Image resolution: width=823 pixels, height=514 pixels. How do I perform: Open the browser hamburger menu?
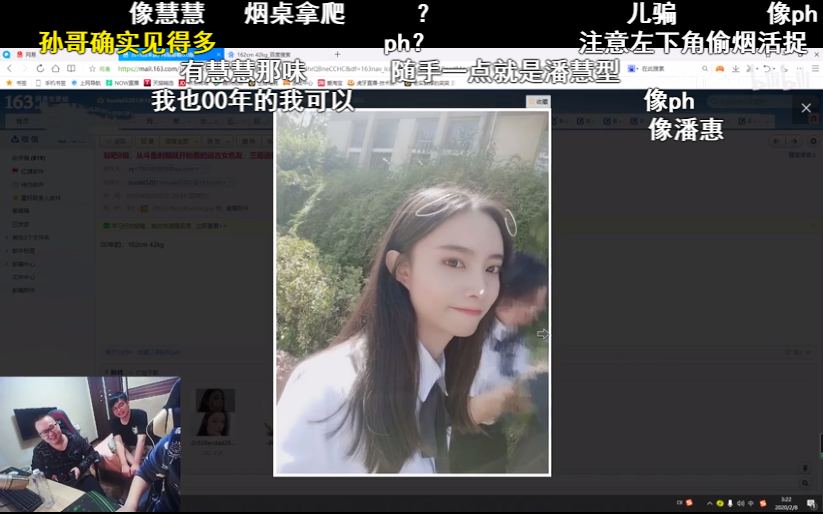point(815,69)
